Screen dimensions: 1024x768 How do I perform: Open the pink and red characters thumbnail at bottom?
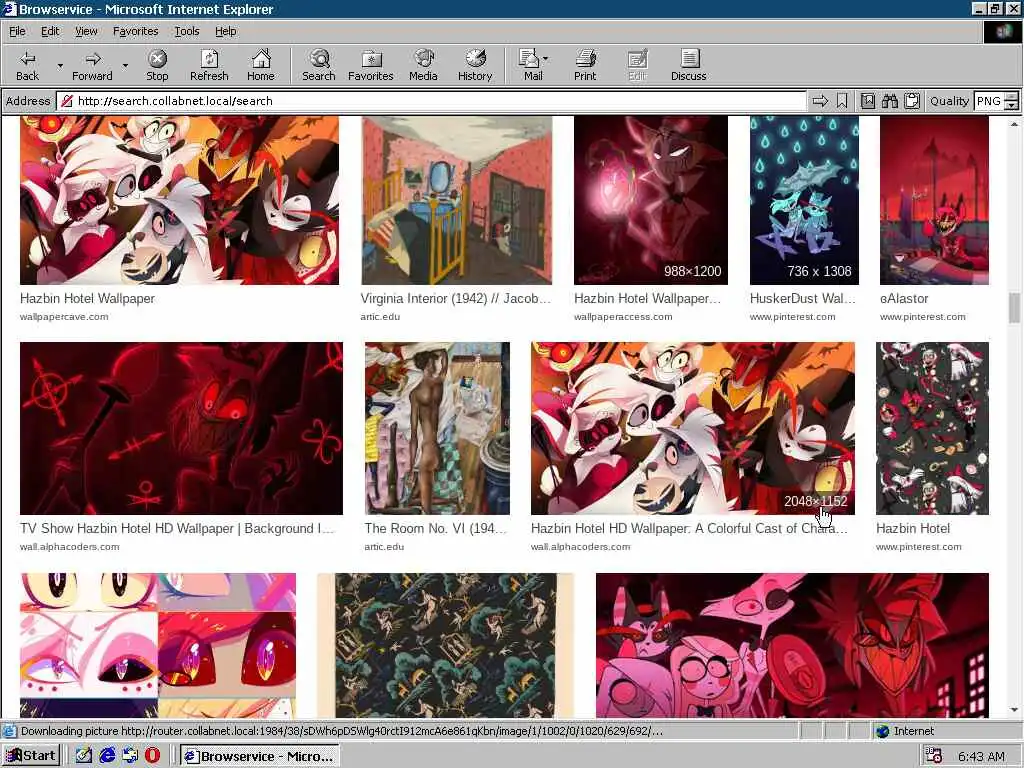tap(792, 645)
